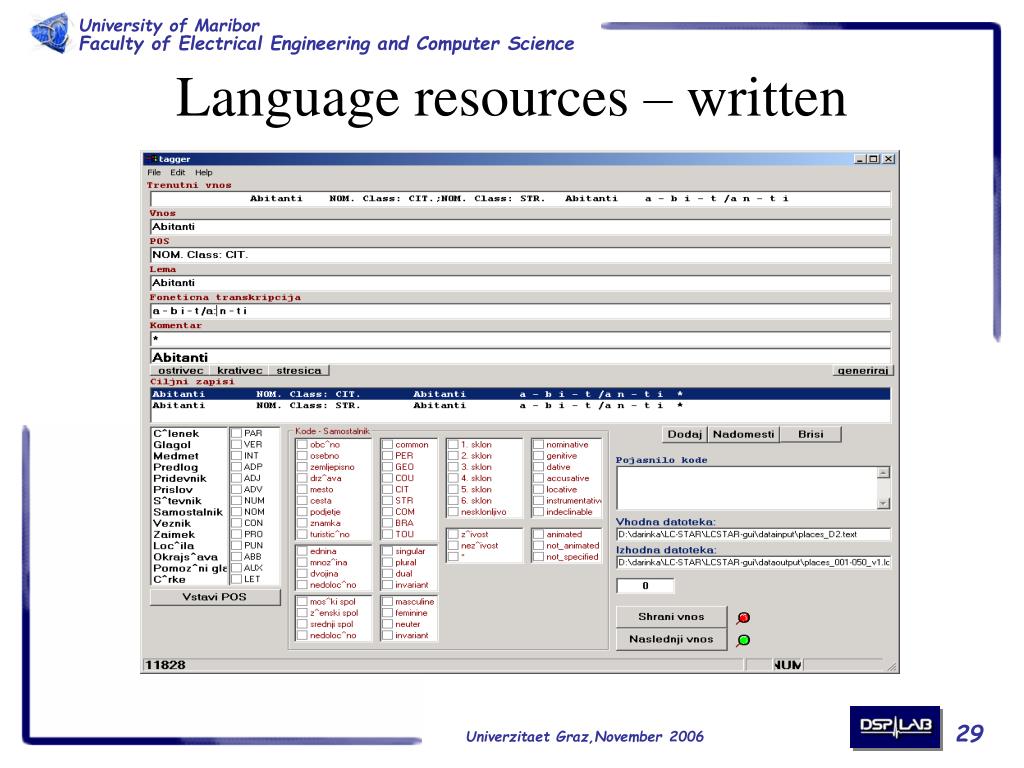Open the Help menu

pos(204,172)
